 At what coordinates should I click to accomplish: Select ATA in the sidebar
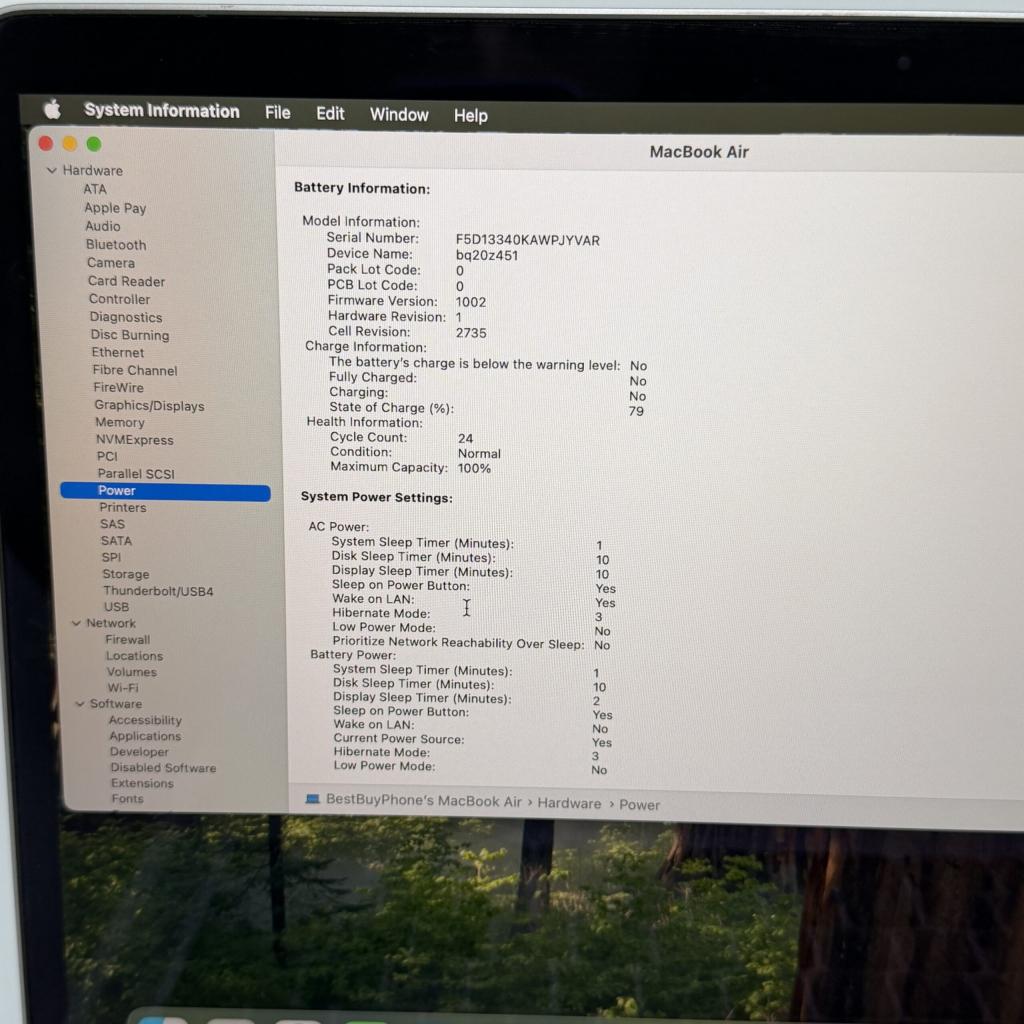pyautogui.click(x=95, y=189)
